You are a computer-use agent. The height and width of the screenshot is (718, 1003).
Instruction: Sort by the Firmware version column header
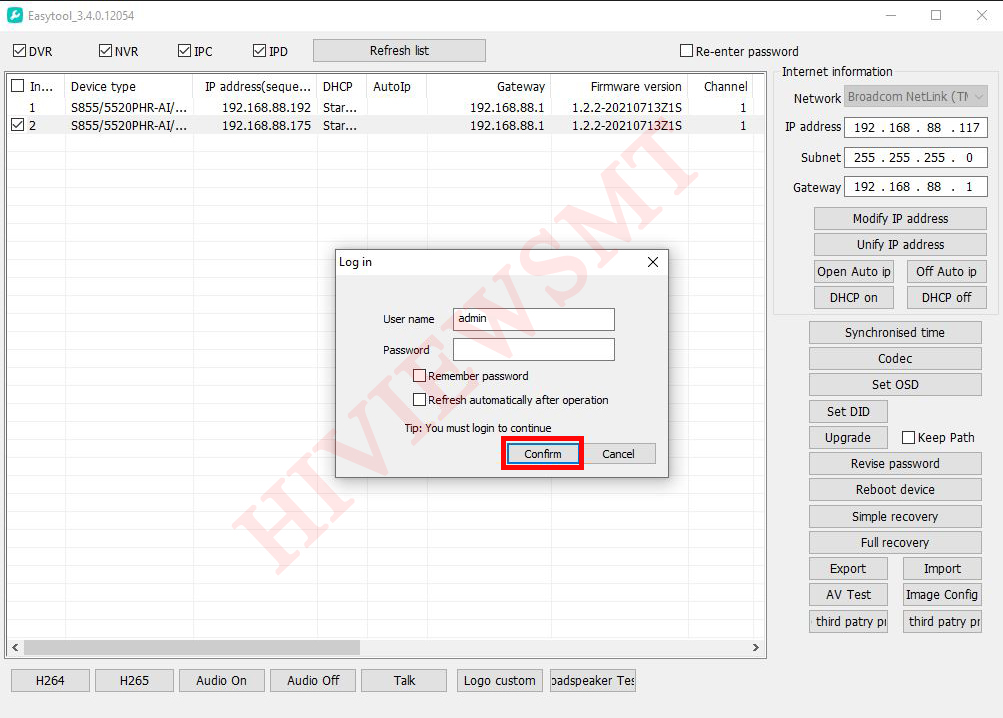(635, 87)
